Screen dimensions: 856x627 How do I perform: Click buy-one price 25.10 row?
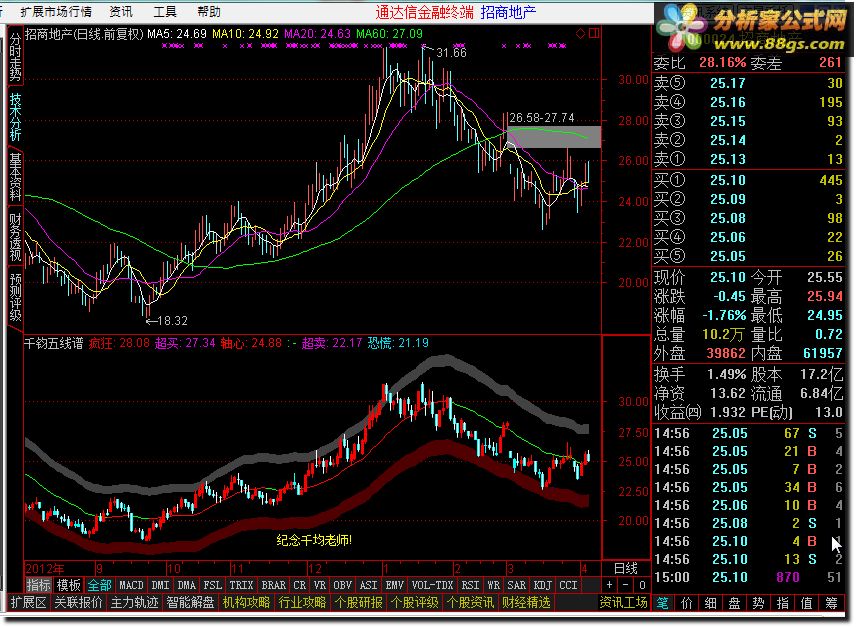pos(748,180)
